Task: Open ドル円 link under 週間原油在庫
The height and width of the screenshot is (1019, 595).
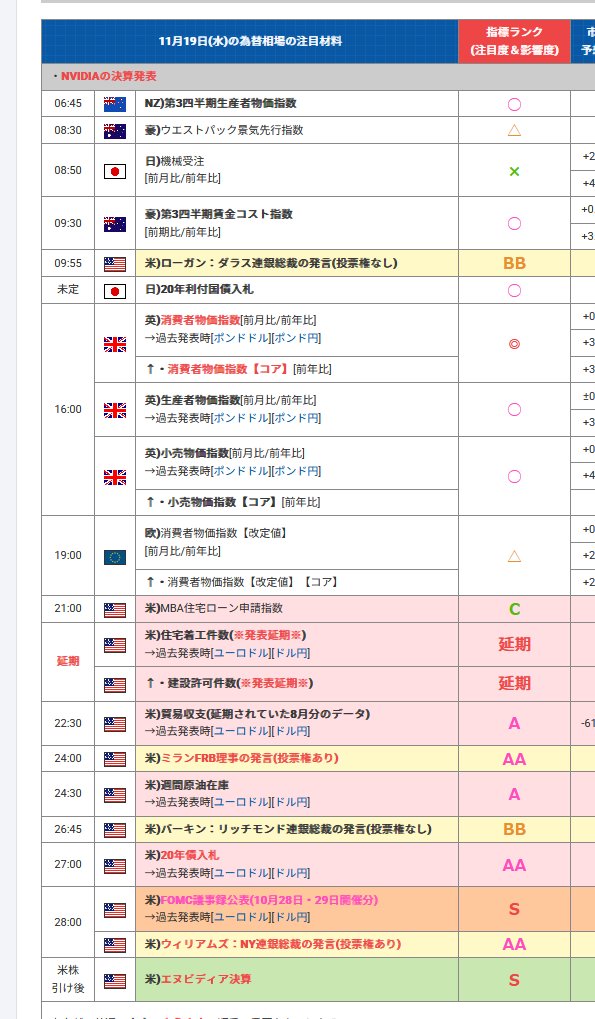Action: point(291,802)
